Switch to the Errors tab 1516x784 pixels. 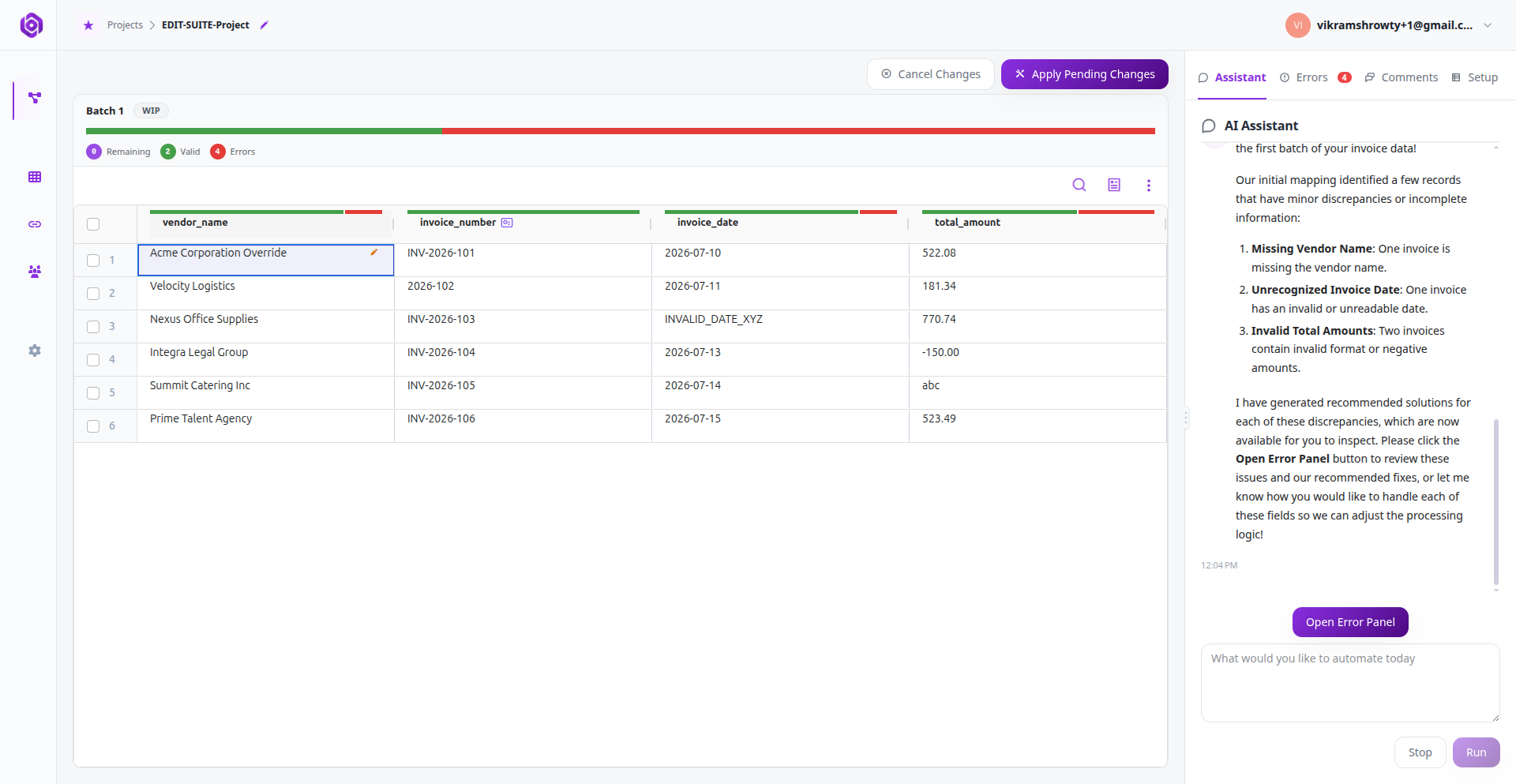click(x=1315, y=77)
